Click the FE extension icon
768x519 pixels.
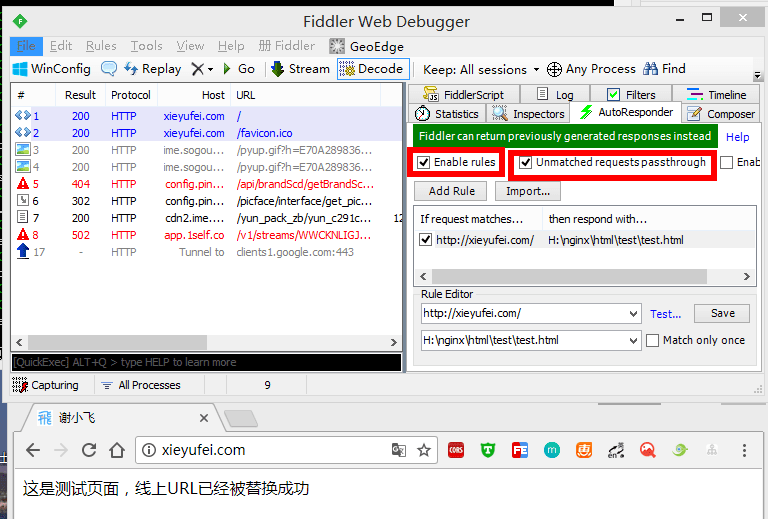click(520, 450)
